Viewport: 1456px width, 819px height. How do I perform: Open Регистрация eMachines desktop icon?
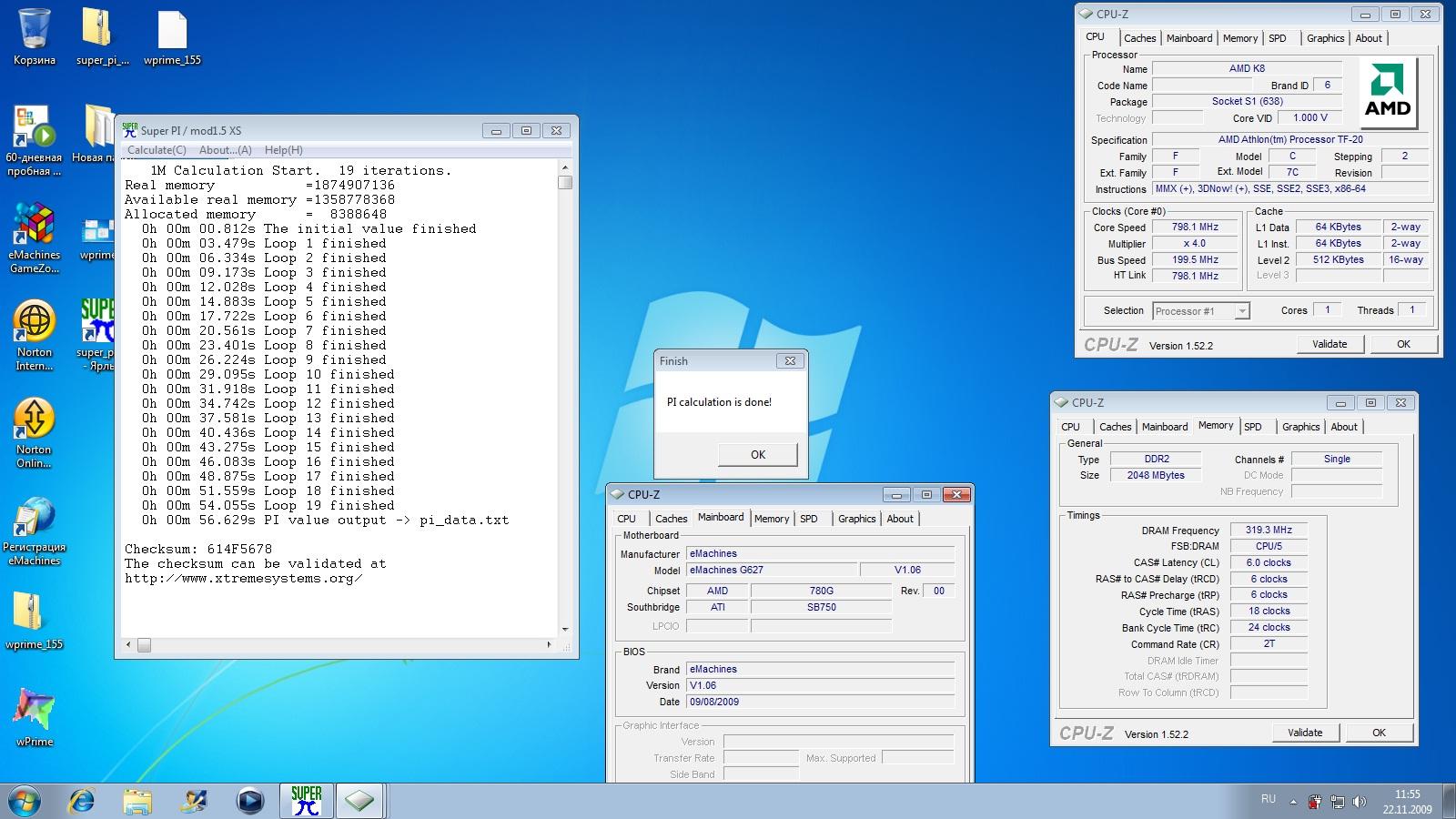tap(35, 530)
